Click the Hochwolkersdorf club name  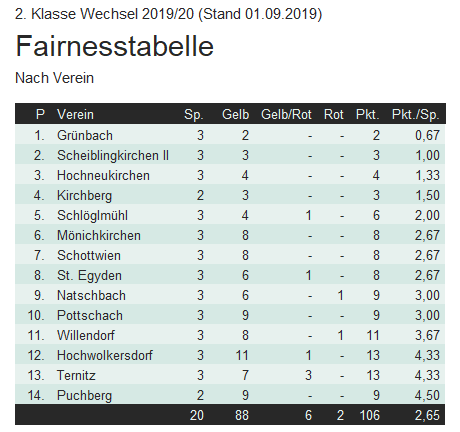pos(105,355)
